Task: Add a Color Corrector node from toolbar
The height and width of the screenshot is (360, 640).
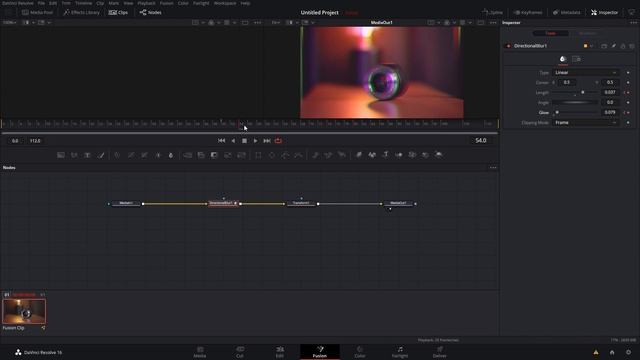Action: (x=118, y=155)
